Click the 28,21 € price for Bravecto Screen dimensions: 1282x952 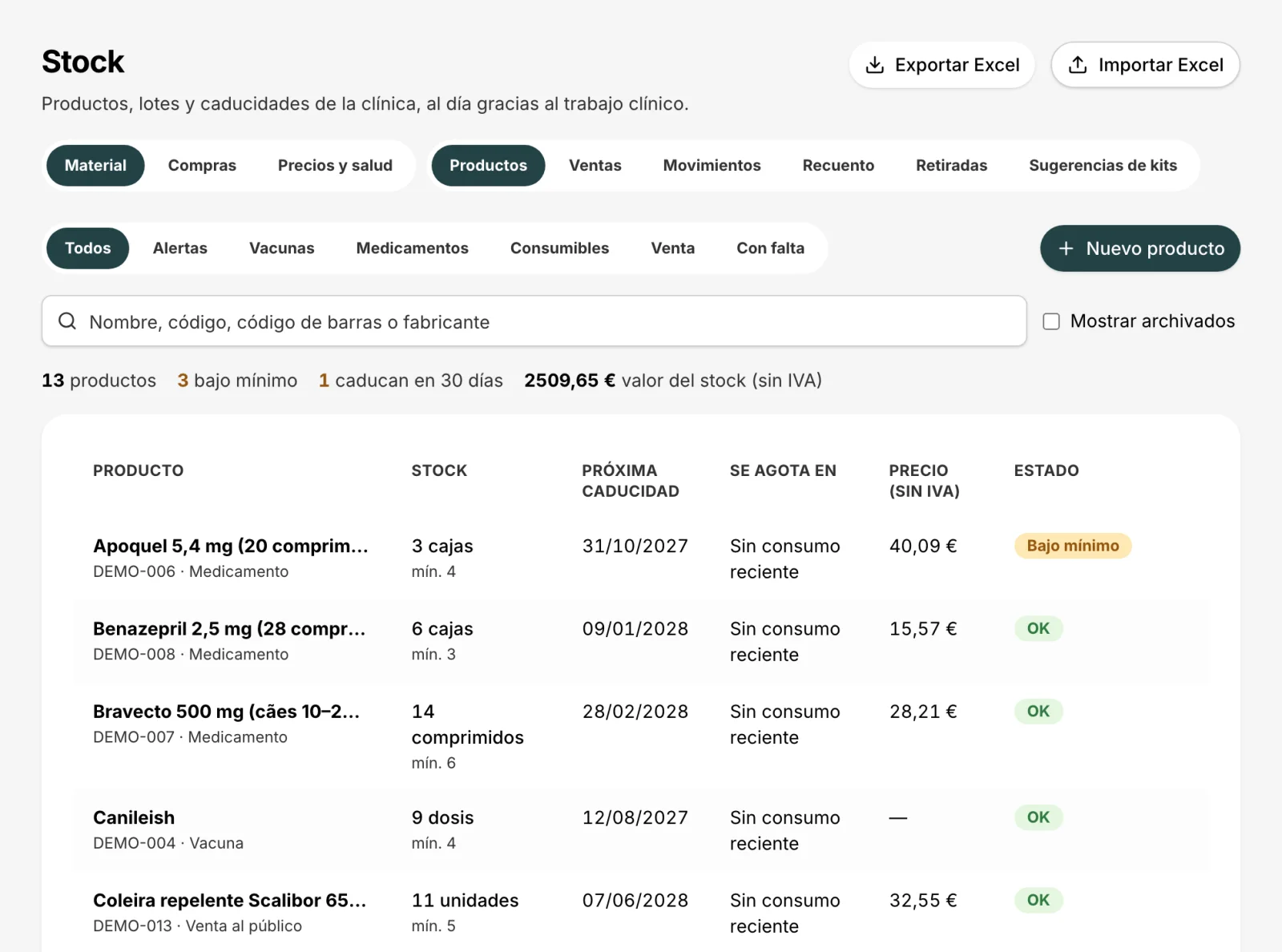coord(923,712)
